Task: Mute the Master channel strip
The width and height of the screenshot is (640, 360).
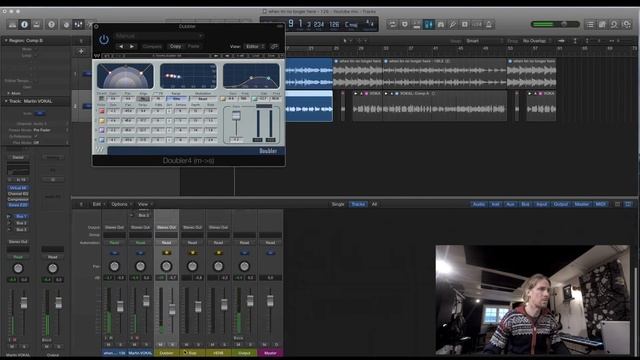Action: coord(265,345)
